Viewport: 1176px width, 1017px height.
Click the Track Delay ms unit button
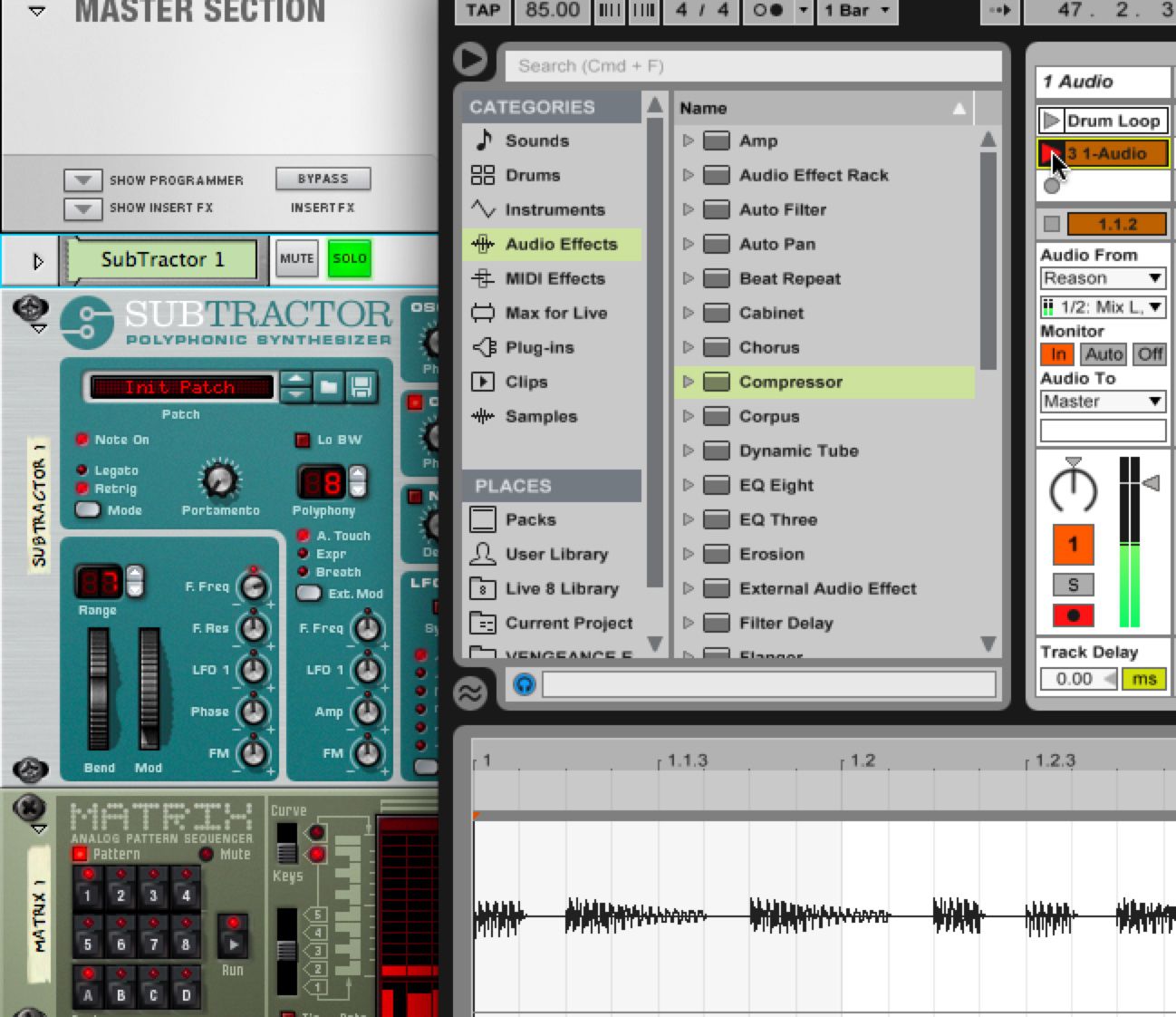(x=1144, y=679)
